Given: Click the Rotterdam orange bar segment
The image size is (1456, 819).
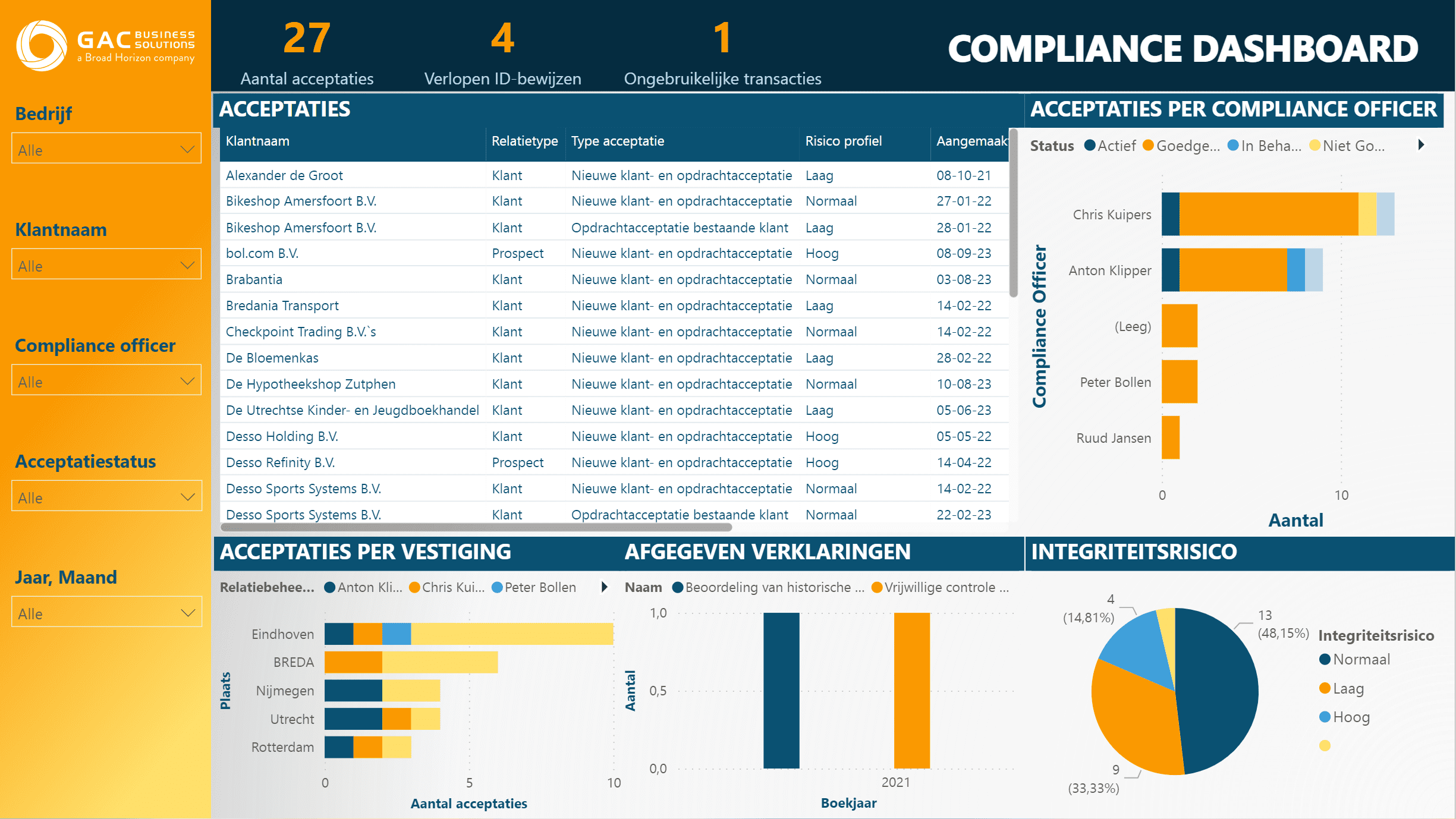Looking at the screenshot, I should click(368, 747).
